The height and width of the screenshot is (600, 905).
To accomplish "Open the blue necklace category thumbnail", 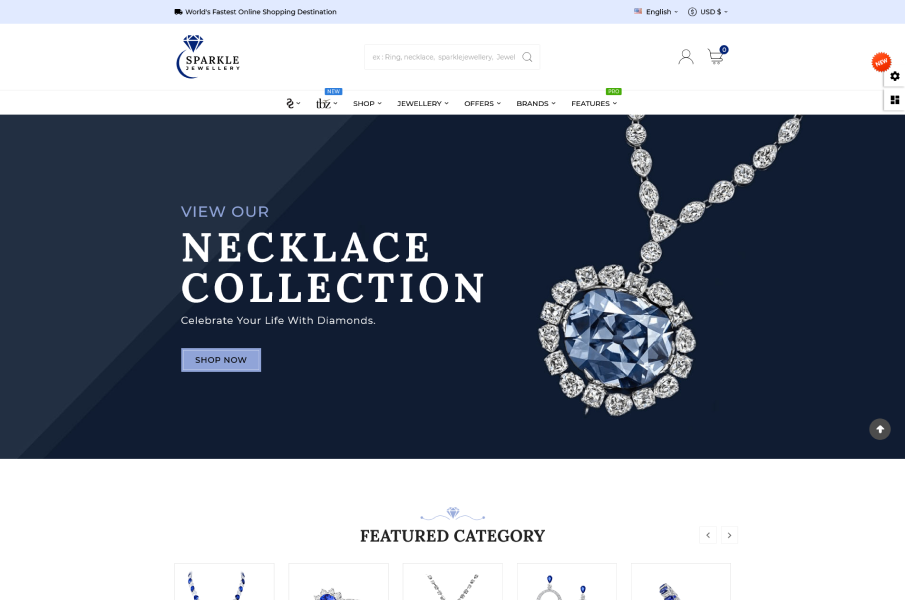I will (225, 582).
